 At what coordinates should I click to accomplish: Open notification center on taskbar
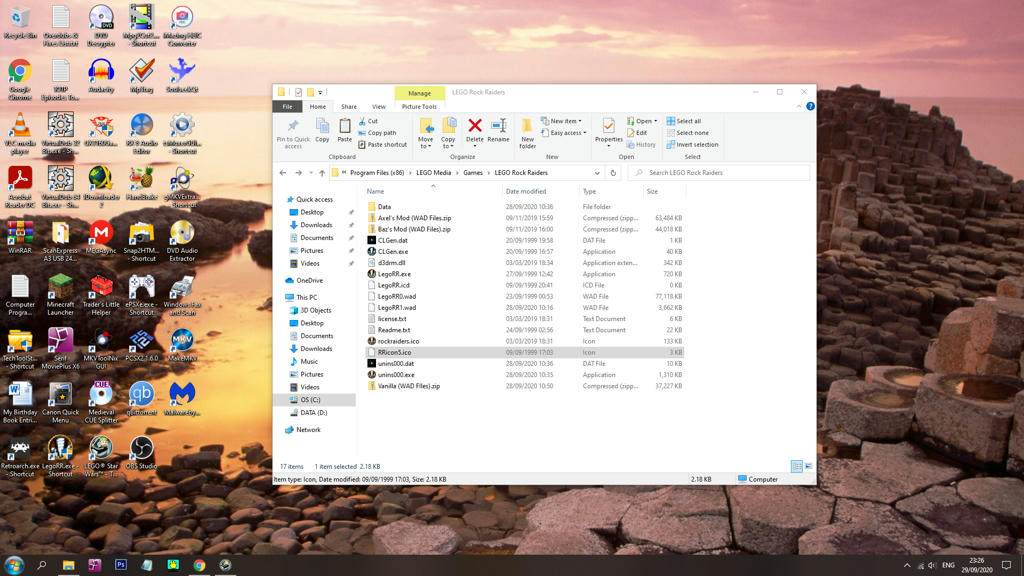pyautogui.click(x=1006, y=565)
